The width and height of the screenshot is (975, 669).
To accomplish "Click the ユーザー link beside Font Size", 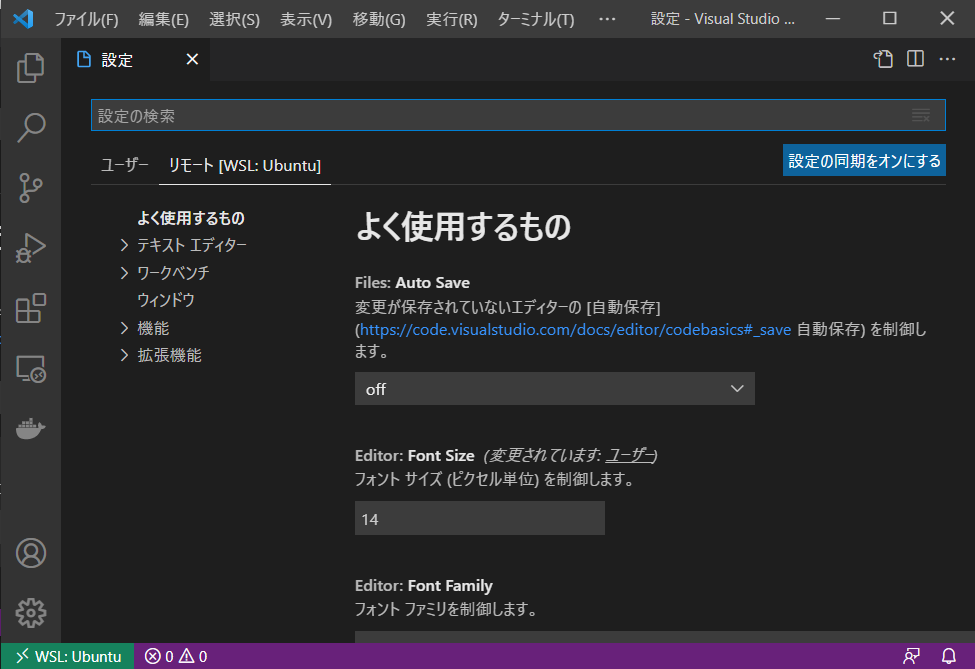I will pos(629,455).
